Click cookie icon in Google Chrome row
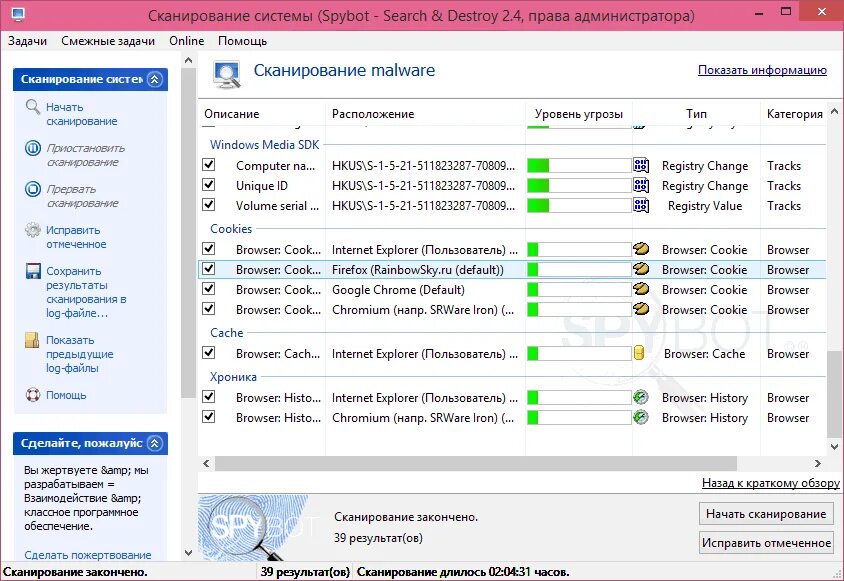Screen dimensions: 844x581 tap(641, 289)
